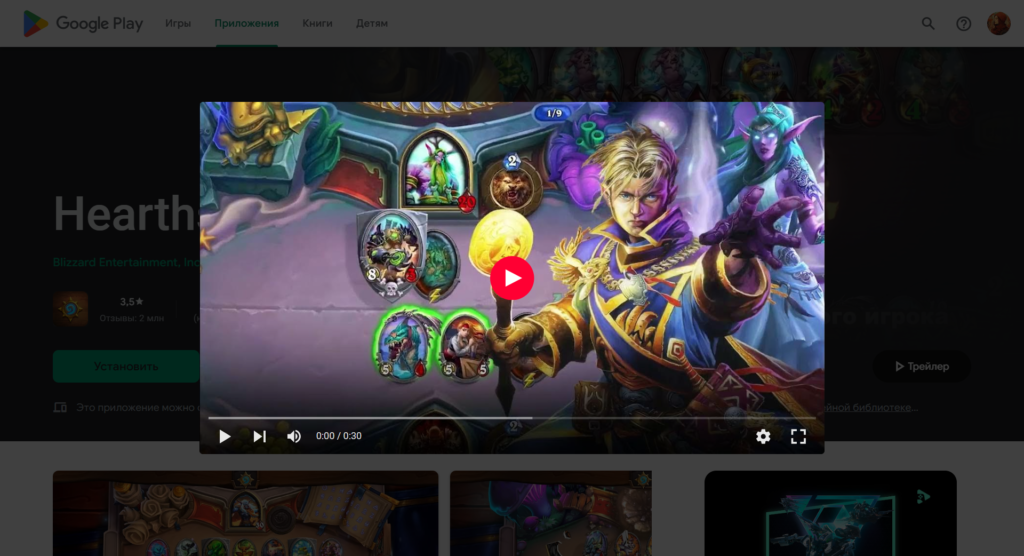Open video settings gear
Image resolution: width=1024 pixels, height=556 pixels.
[763, 436]
